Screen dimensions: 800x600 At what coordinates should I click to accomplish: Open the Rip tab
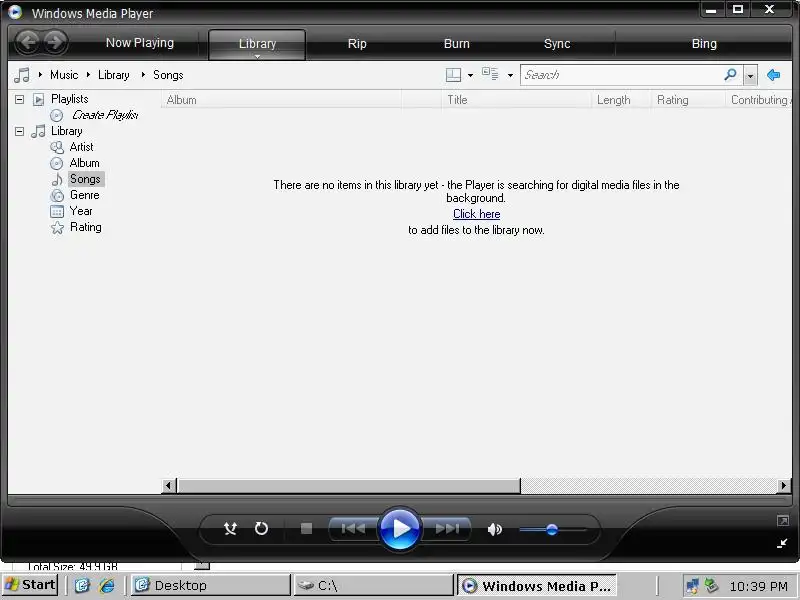357,44
